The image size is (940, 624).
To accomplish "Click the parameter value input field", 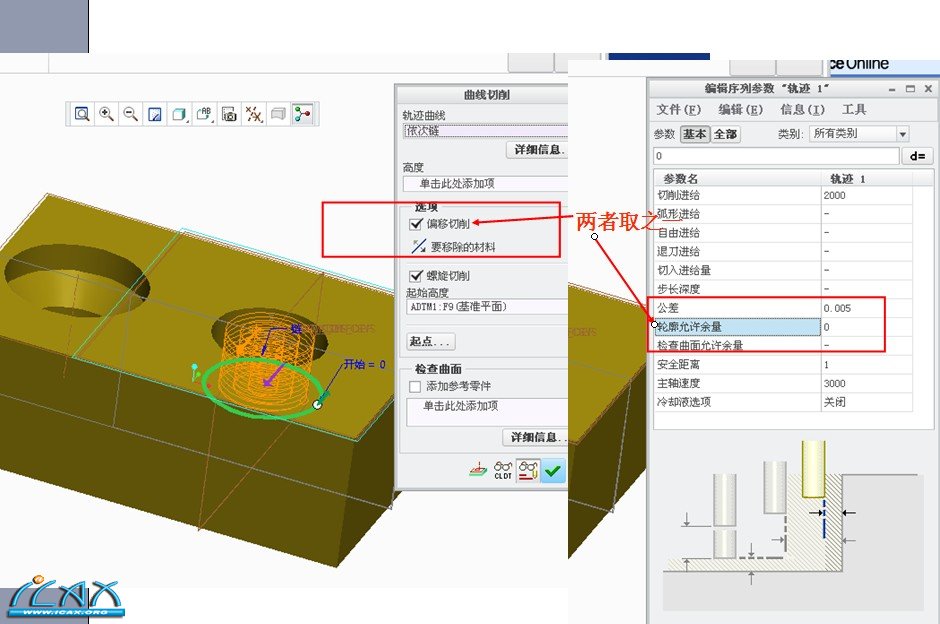I will click(776, 156).
